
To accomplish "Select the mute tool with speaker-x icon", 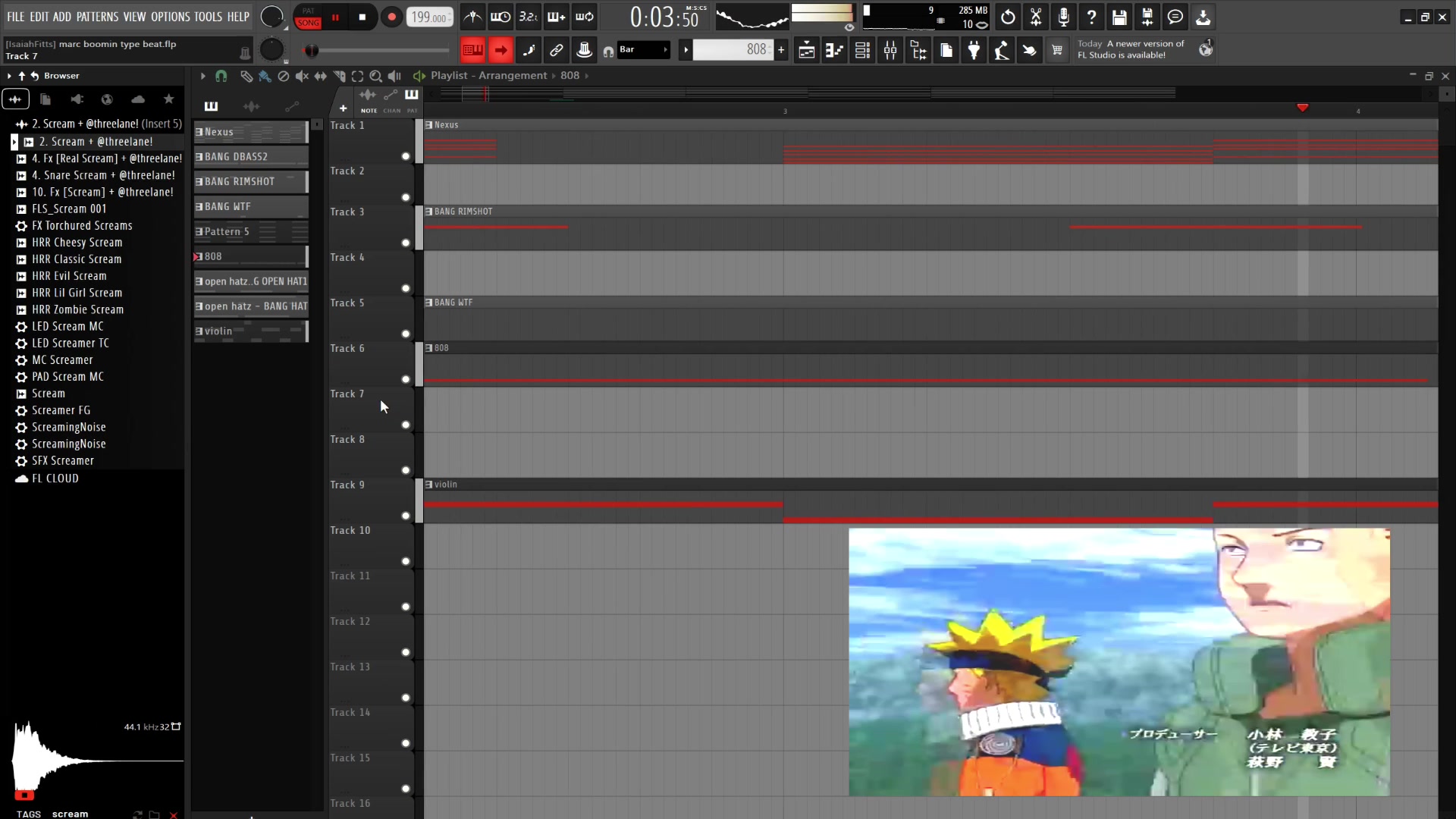I will 302,76.
